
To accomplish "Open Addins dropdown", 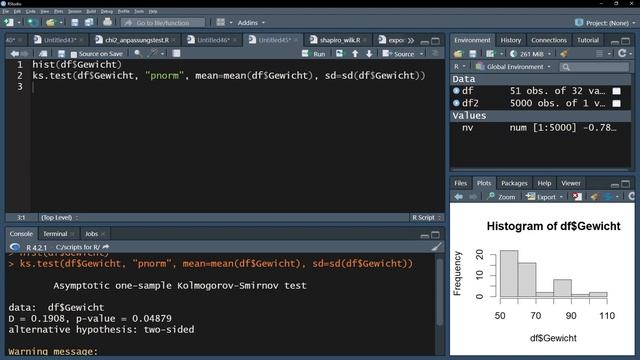I will pyautogui.click(x=251, y=23).
